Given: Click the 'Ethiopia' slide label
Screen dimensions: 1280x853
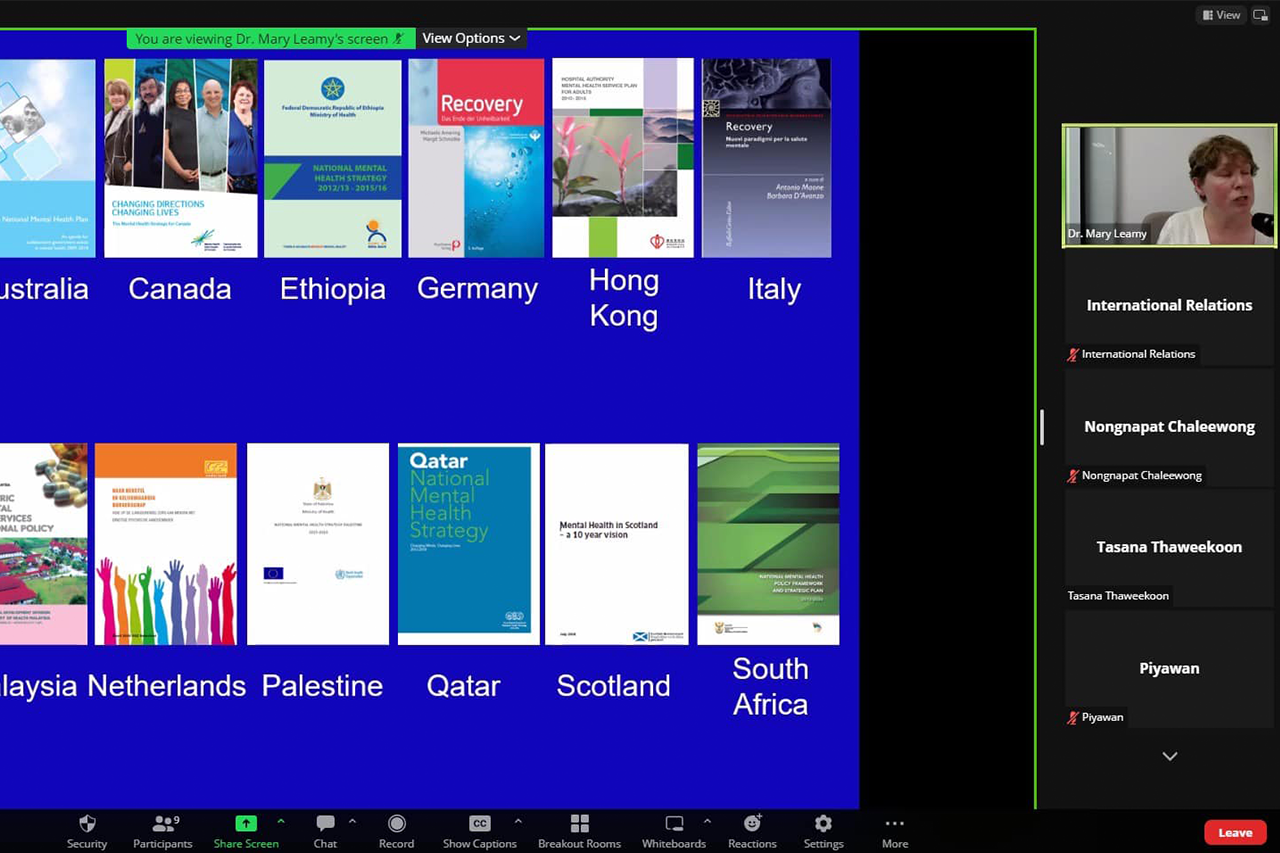Looking at the screenshot, I should tap(332, 289).
